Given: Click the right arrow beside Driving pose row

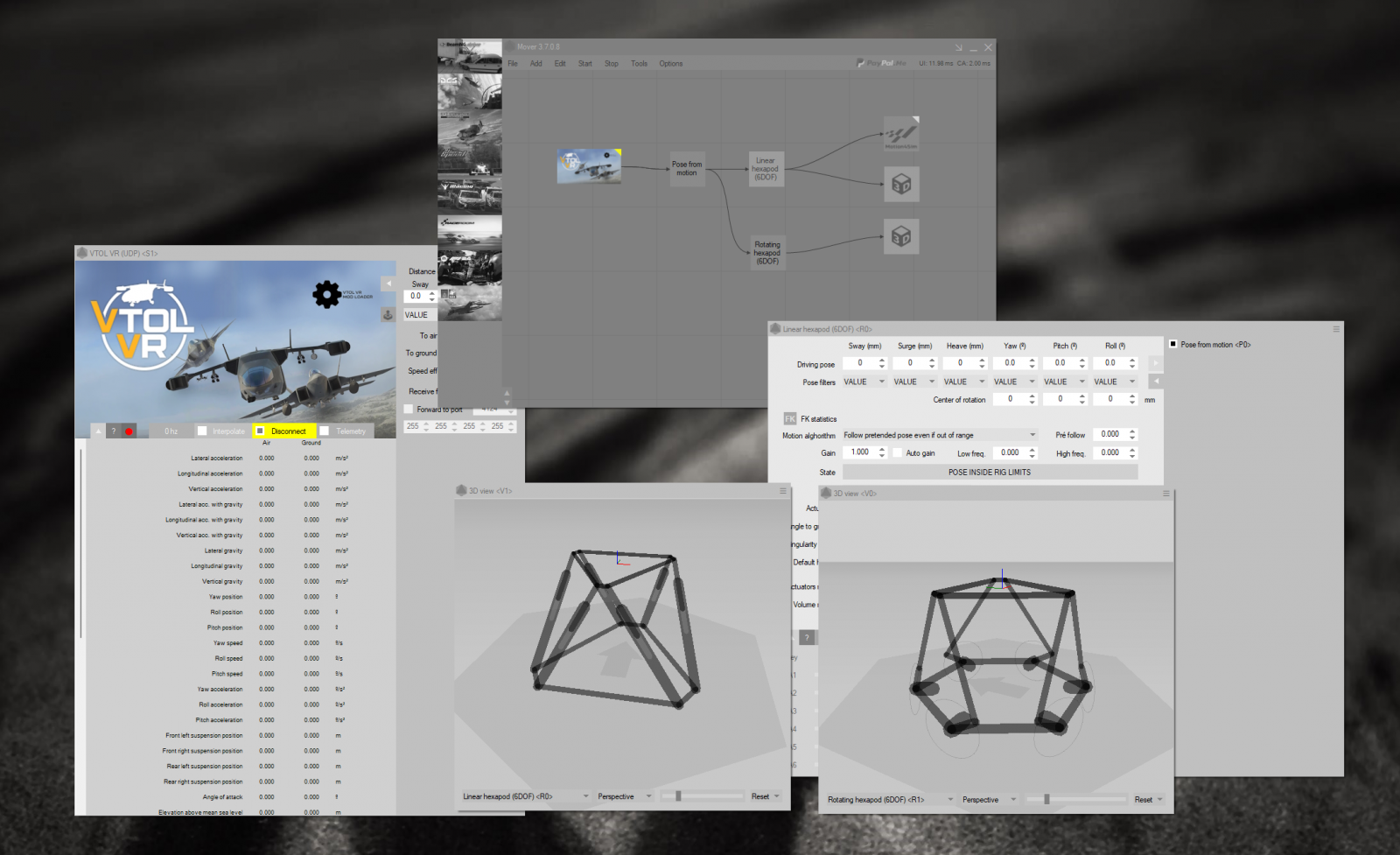Looking at the screenshot, I should 1156,363.
